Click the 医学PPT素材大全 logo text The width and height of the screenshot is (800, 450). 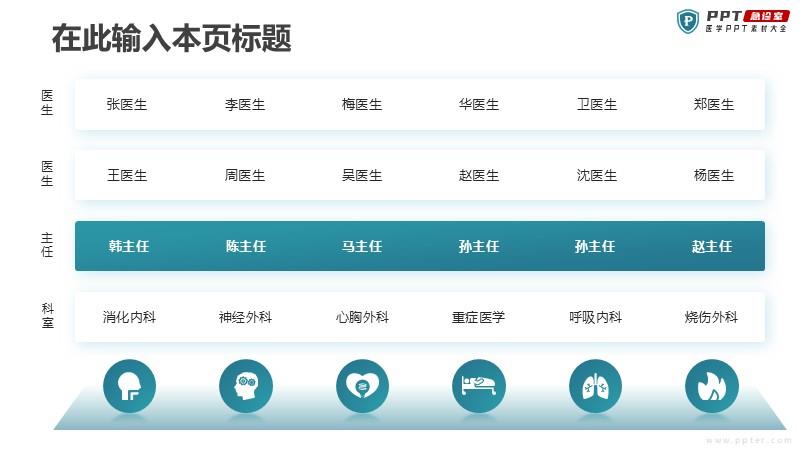pyautogui.click(x=746, y=29)
